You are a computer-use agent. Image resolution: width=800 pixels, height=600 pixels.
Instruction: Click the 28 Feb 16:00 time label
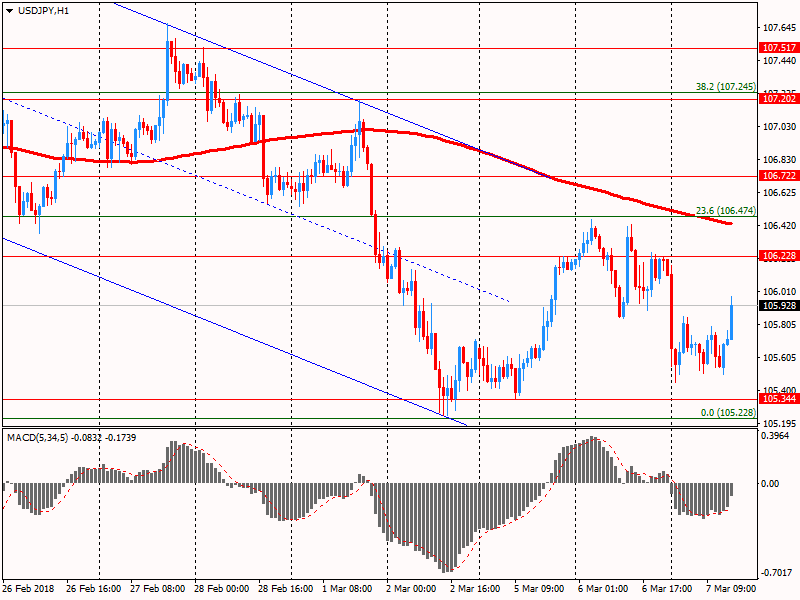coord(286,589)
